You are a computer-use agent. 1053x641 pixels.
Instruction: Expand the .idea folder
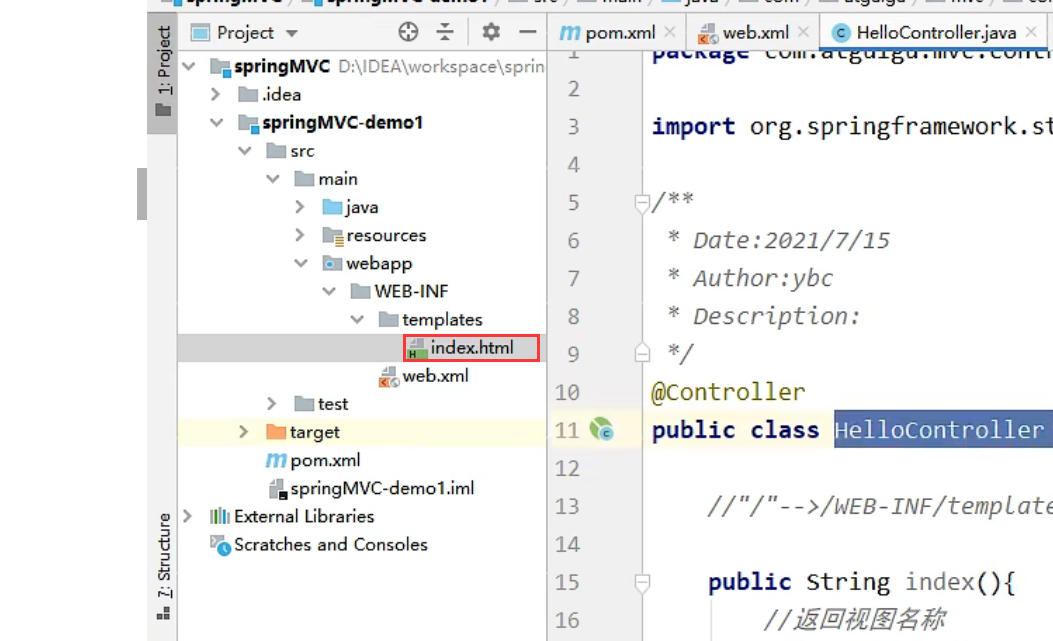pyautogui.click(x=216, y=94)
